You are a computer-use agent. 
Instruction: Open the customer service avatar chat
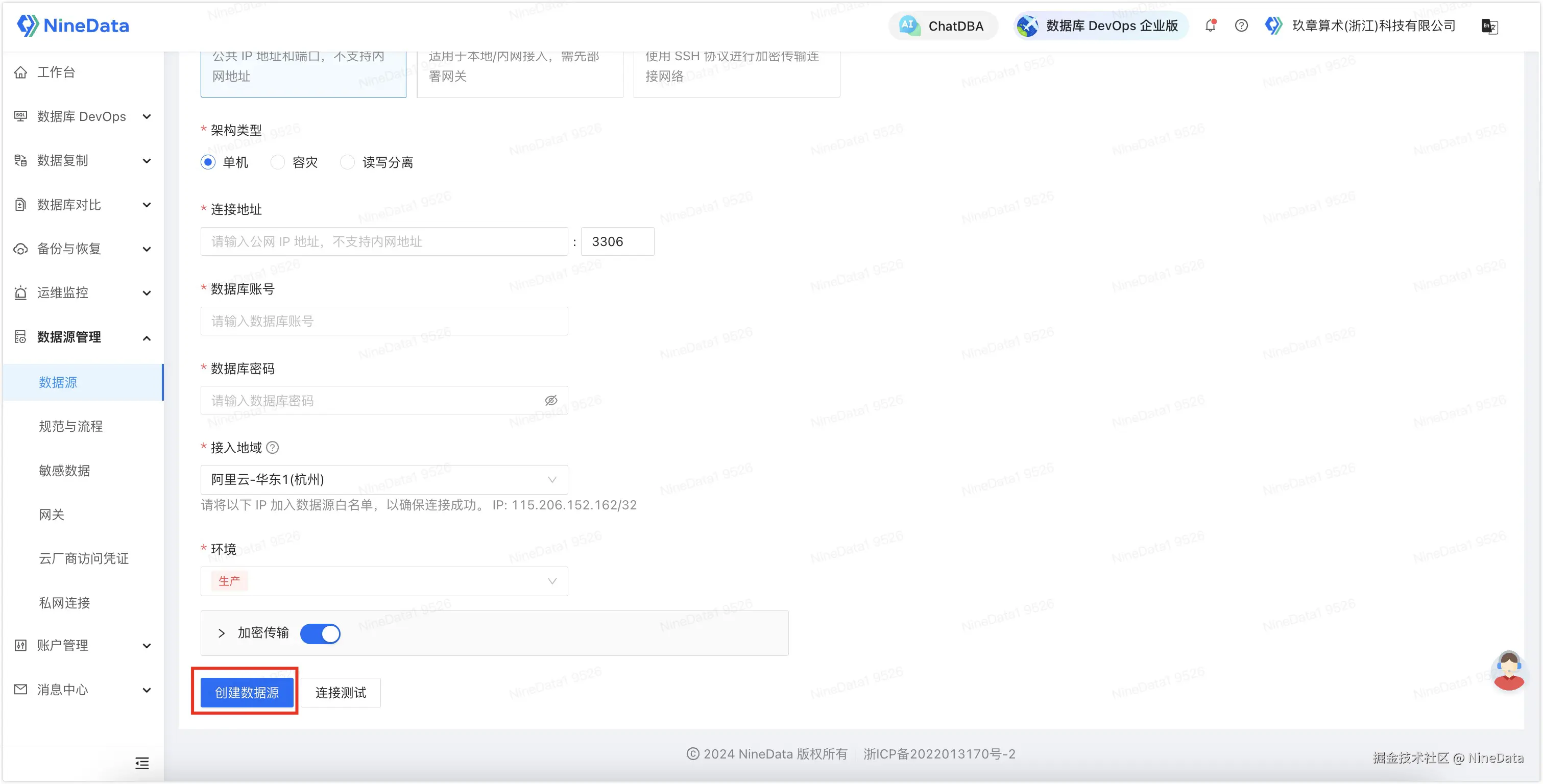[x=1508, y=671]
